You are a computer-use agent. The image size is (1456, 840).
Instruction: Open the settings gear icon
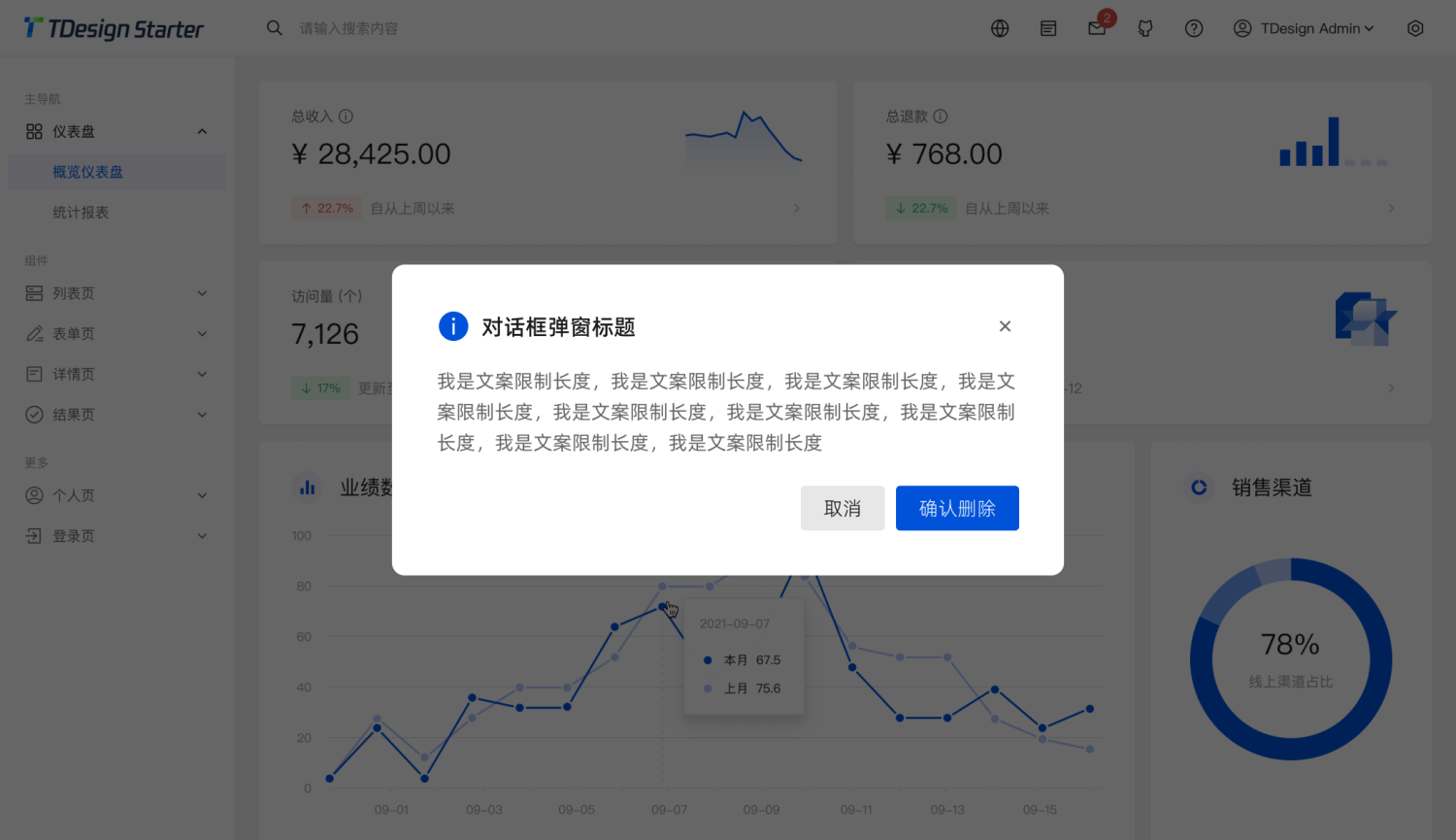click(1415, 28)
